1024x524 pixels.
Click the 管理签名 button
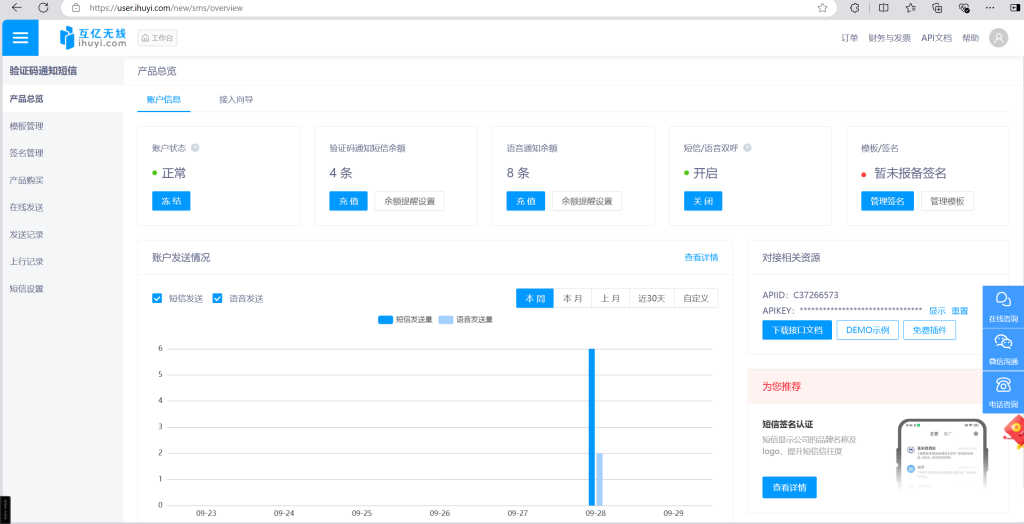[888, 201]
